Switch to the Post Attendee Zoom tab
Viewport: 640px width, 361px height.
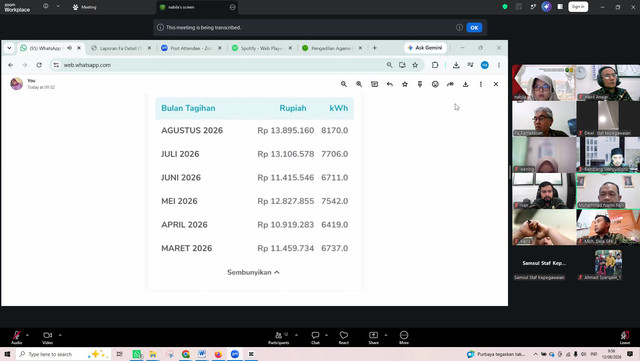point(190,48)
